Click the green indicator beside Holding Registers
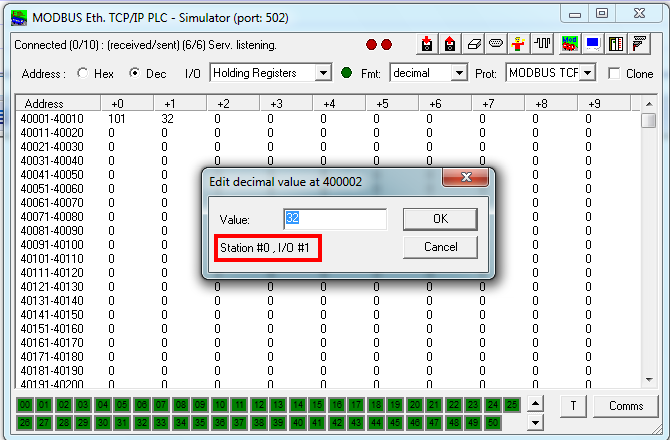This screenshot has height=440, width=670. pyautogui.click(x=347, y=73)
